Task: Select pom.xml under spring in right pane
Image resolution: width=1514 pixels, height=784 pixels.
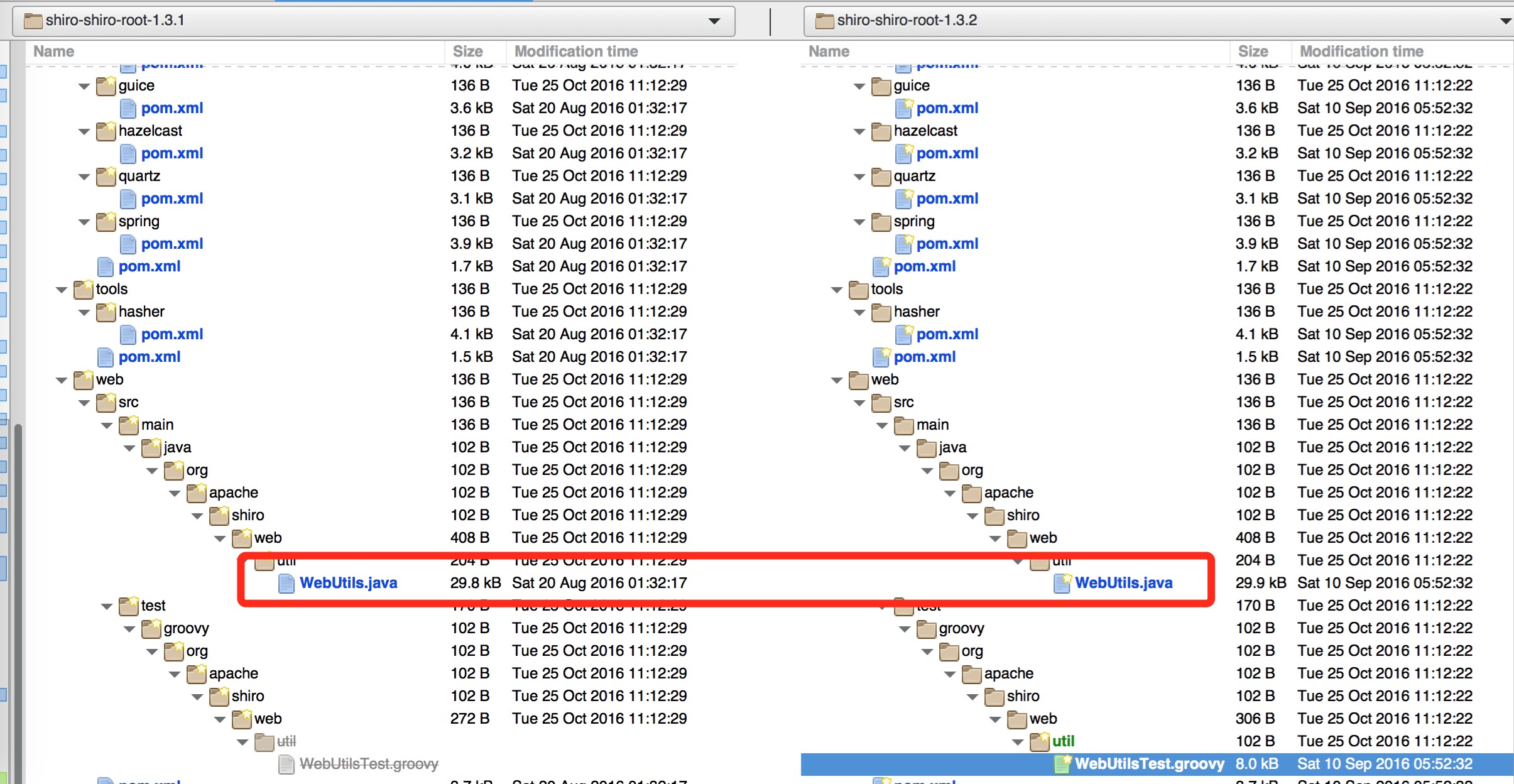Action: [947, 244]
